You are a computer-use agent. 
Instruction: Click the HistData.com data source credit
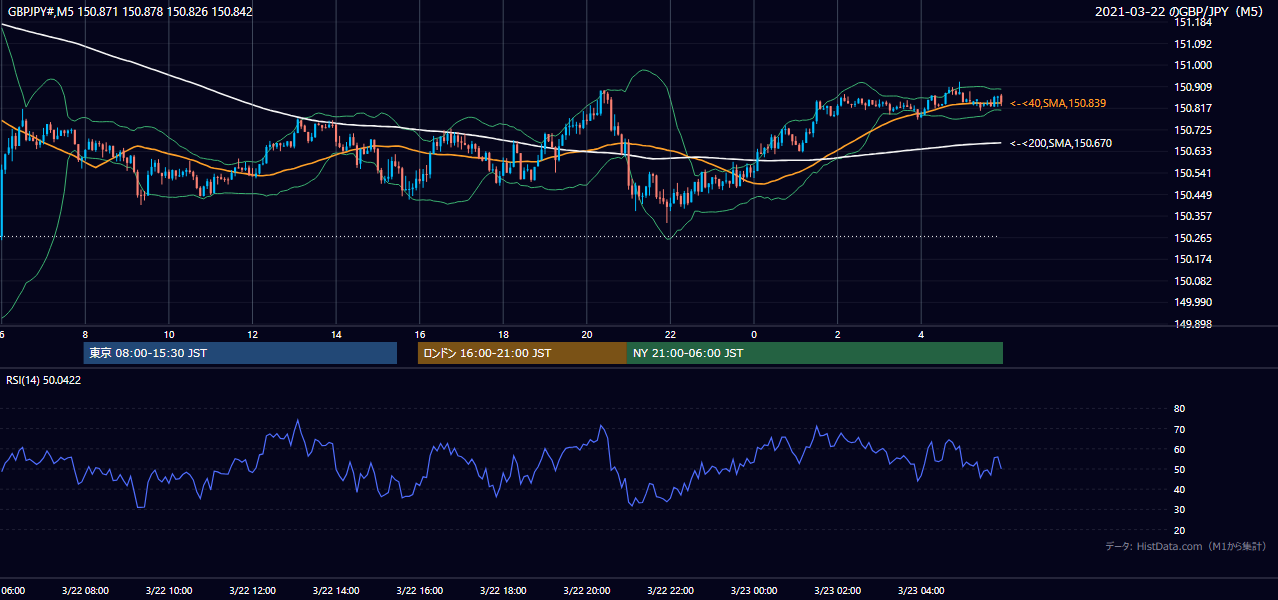click(x=1186, y=546)
